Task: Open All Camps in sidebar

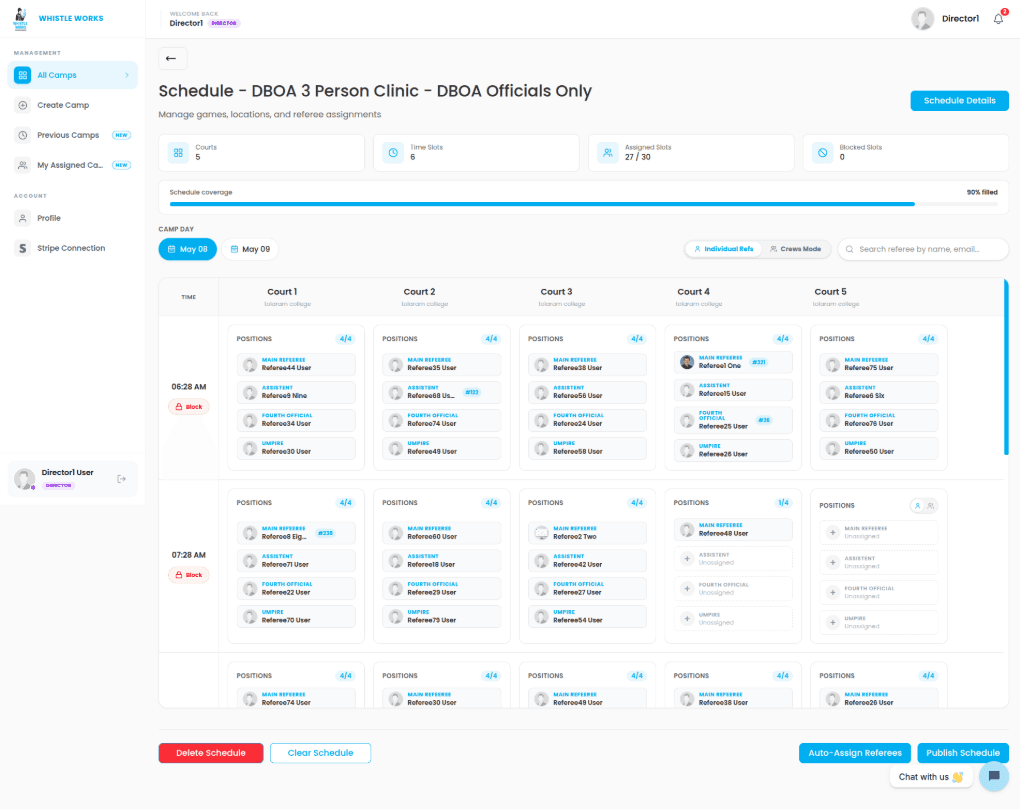Action: coord(72,75)
